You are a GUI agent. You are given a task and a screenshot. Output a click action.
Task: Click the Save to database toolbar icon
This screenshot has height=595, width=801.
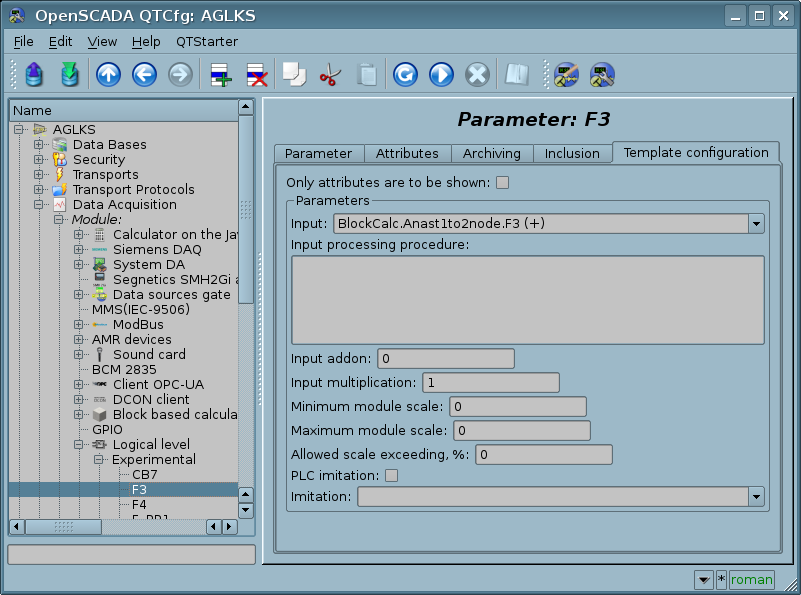(69, 75)
